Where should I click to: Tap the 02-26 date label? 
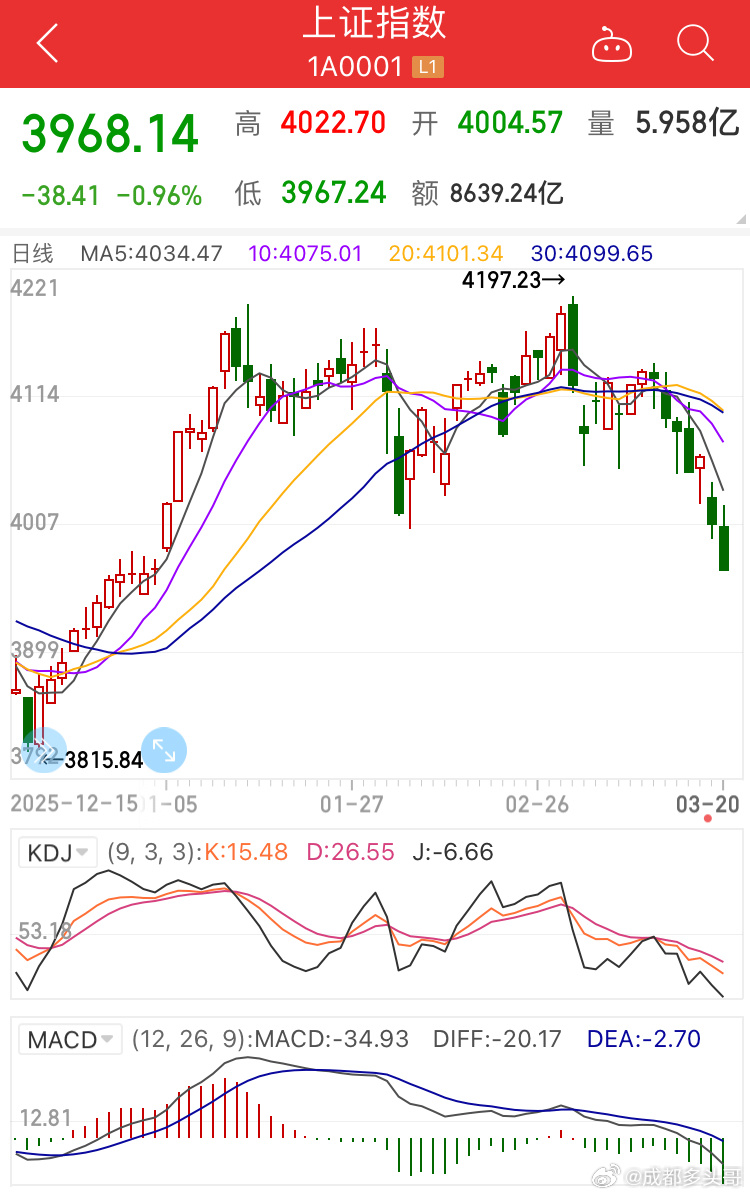click(x=537, y=804)
